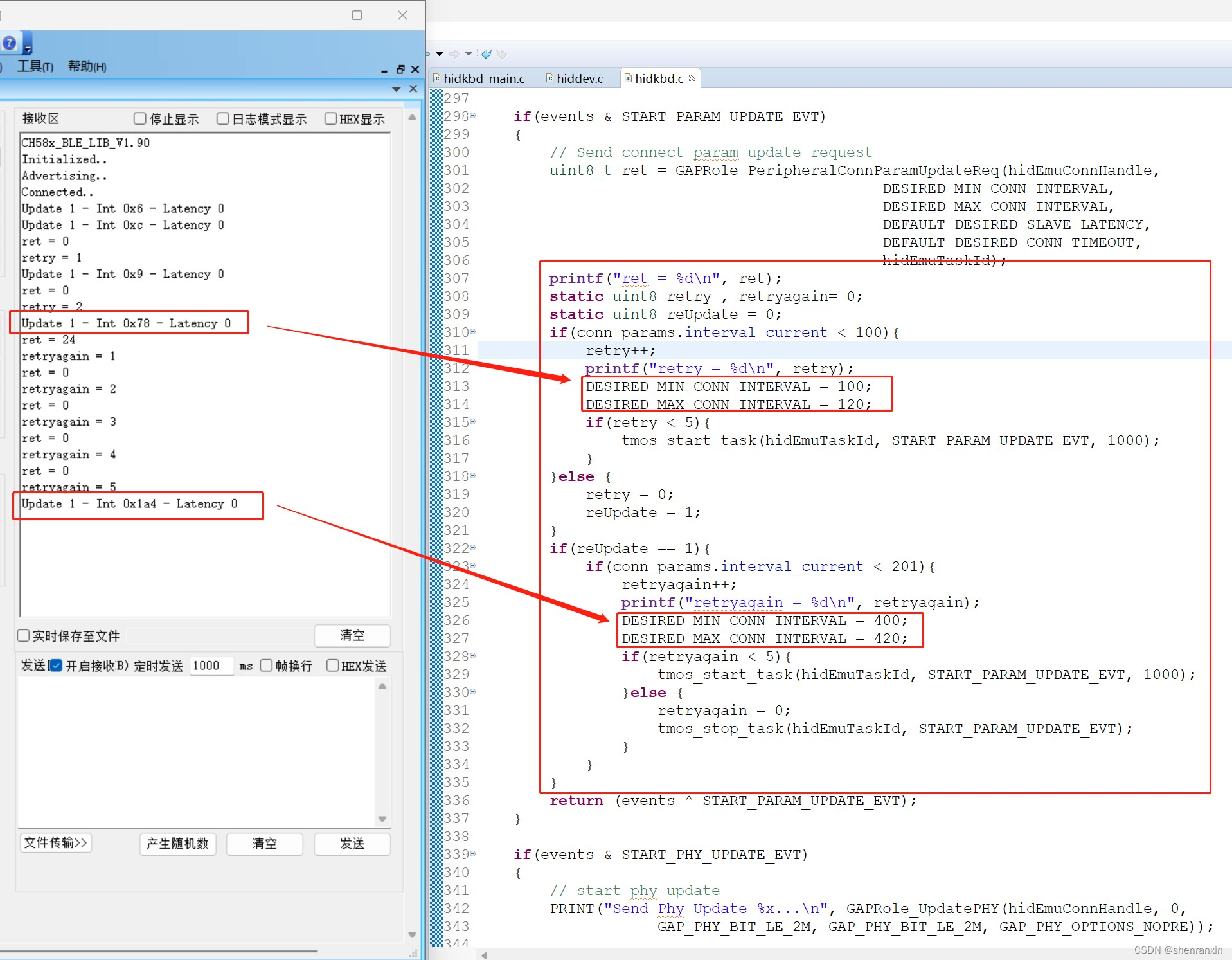This screenshot has height=960, width=1232.
Task: Click the editor horizontal scrollbar left arrow
Action: (485, 955)
